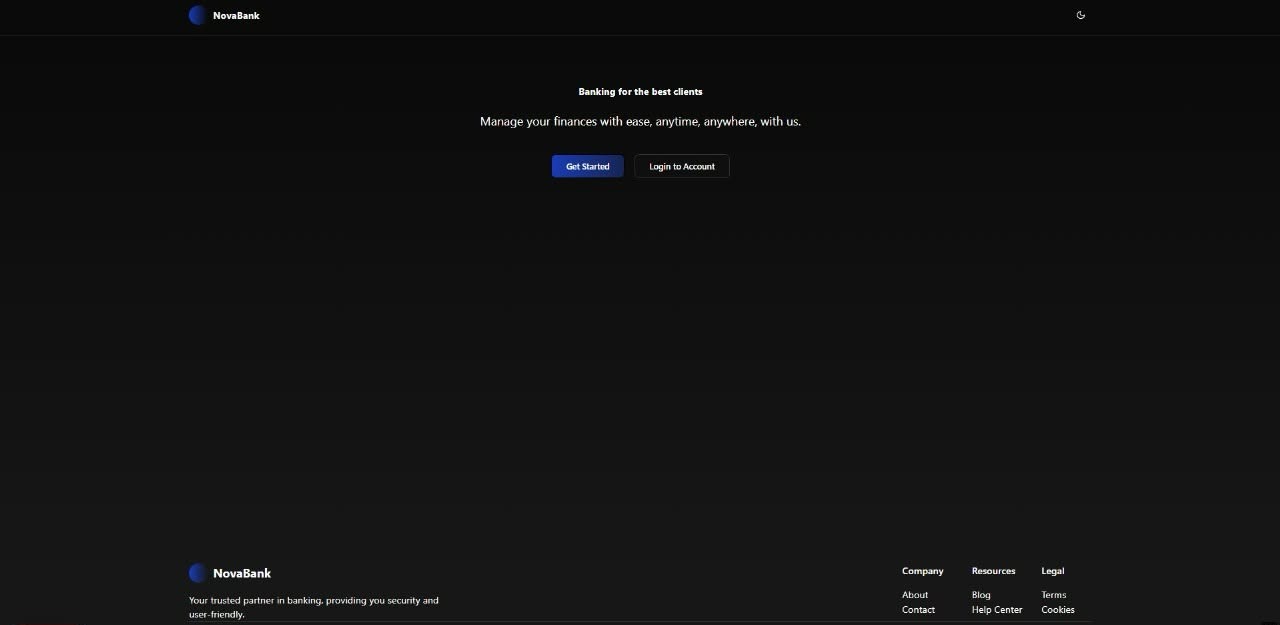Go to the Contact page

coord(918,610)
